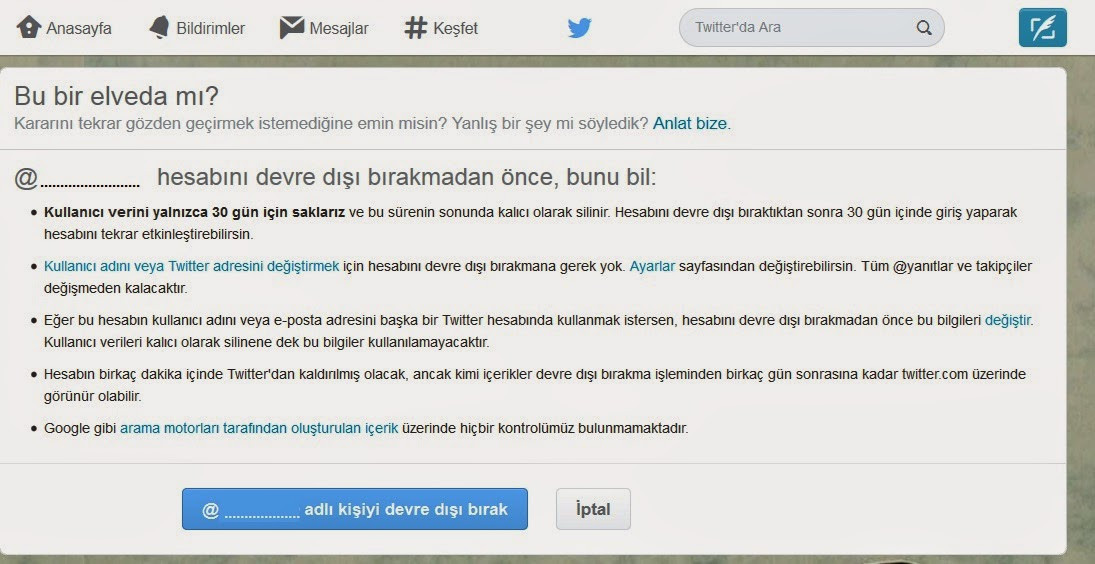Click the Bildirimler bell icon
This screenshot has width=1095, height=564.
coord(159,27)
